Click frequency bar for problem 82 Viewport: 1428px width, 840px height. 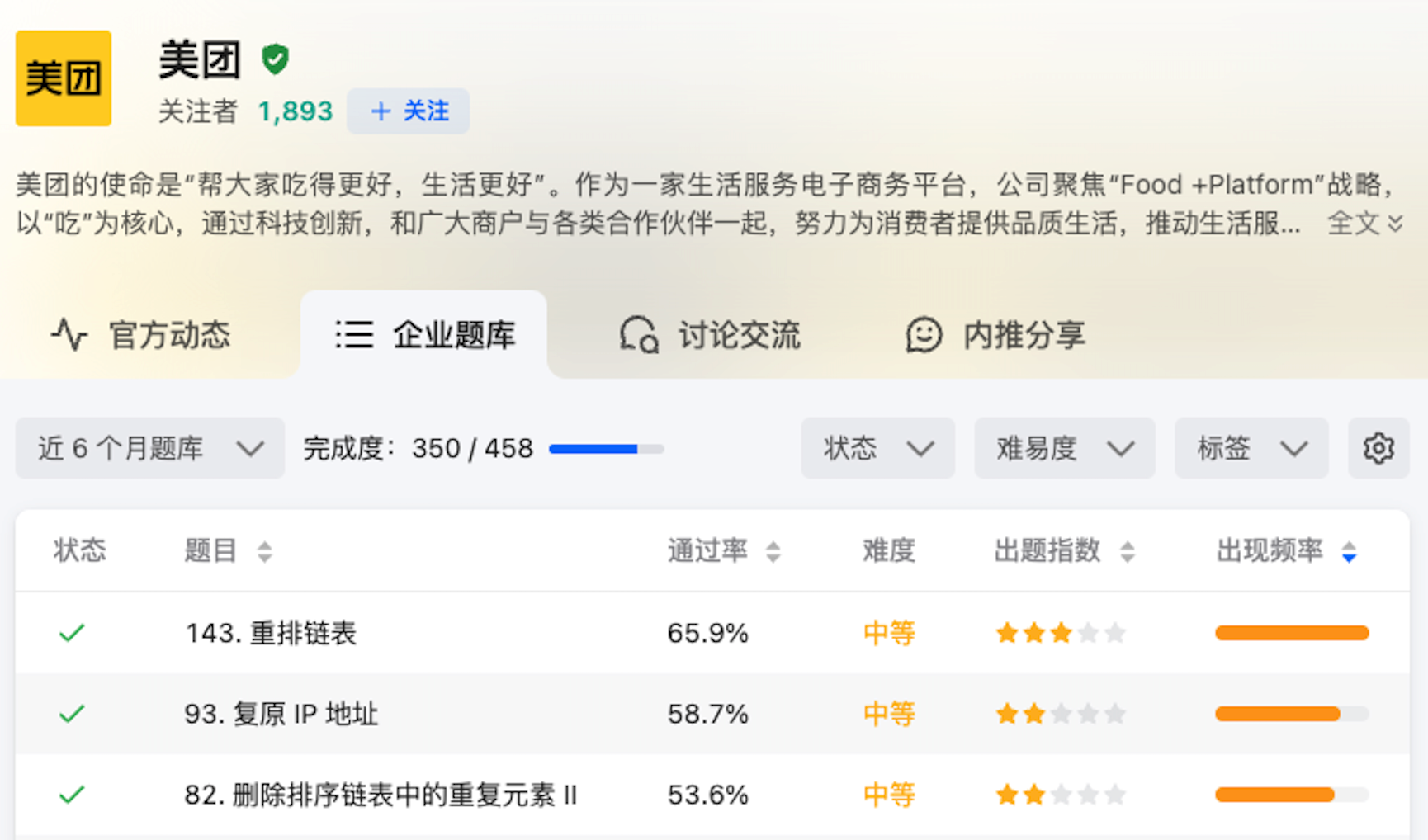click(1292, 795)
